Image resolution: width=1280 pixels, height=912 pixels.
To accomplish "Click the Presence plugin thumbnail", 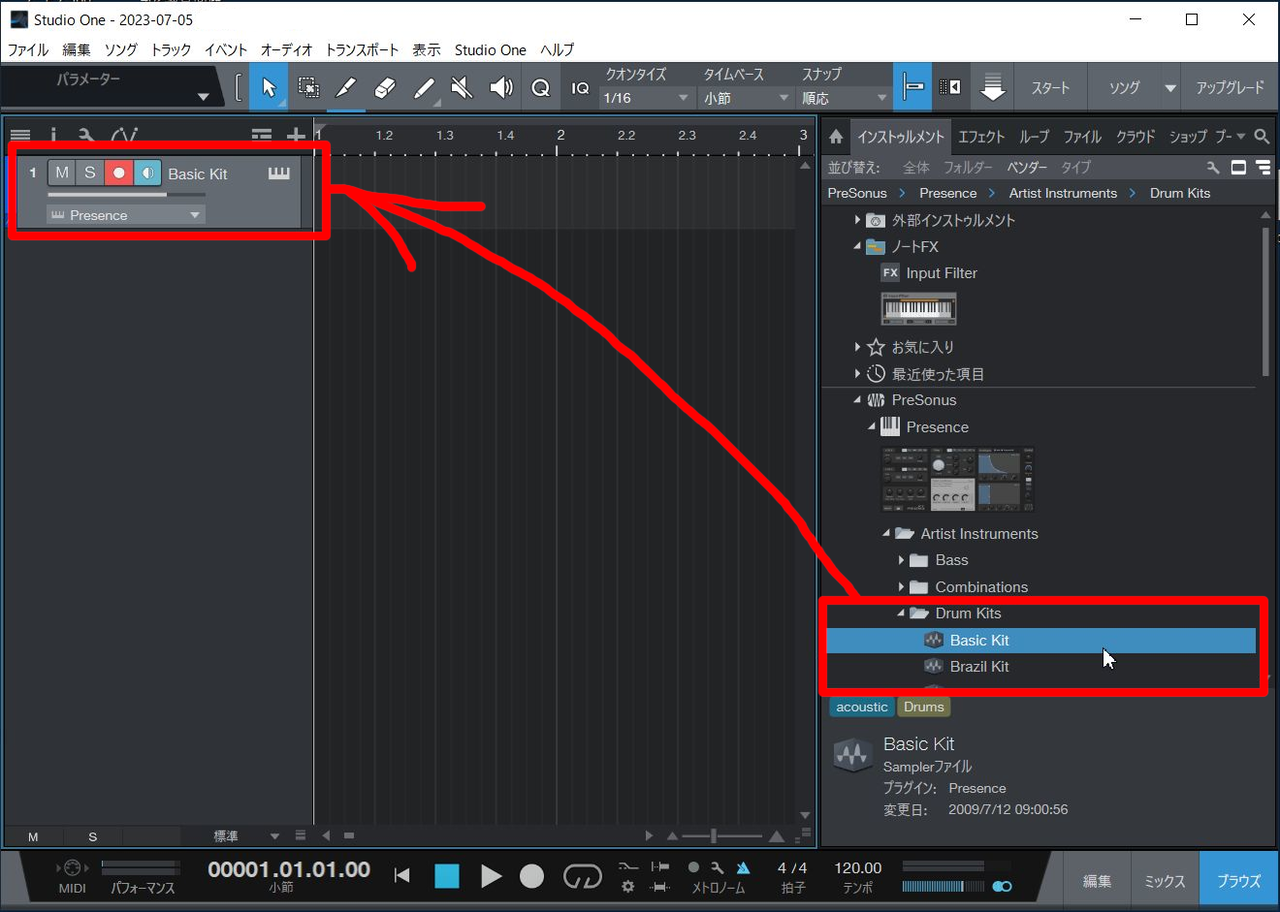I will coord(957,479).
